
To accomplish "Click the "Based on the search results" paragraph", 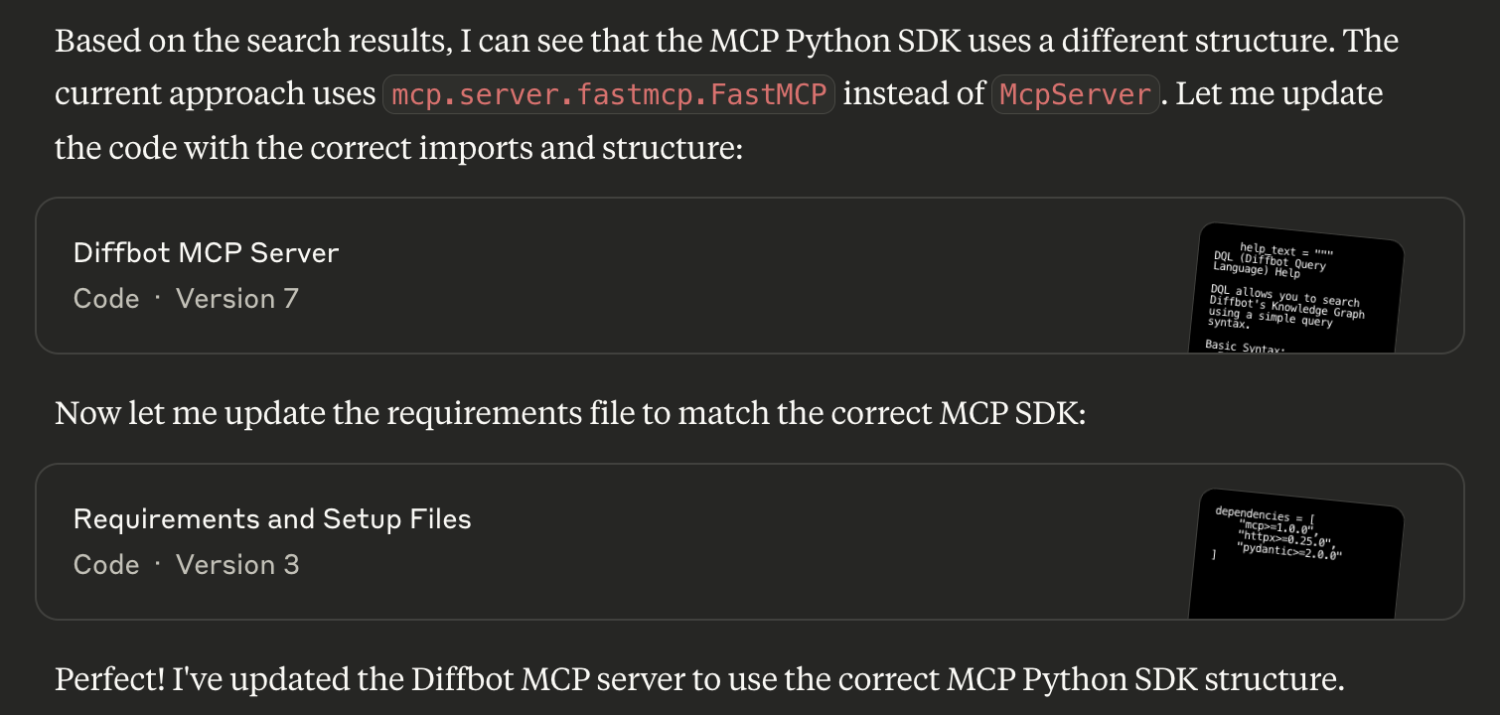I will click(726, 94).
